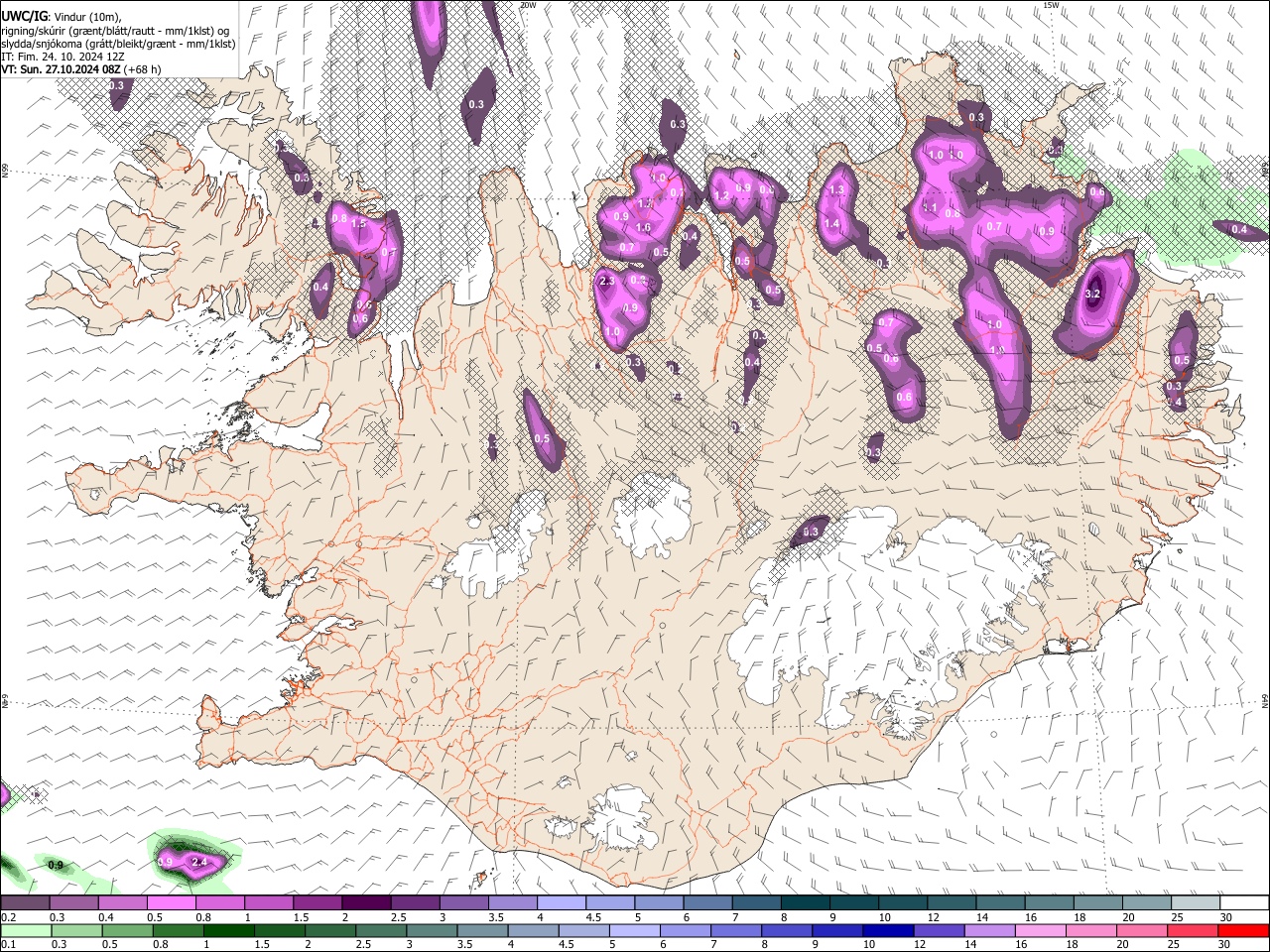
Task: Click the 1.1 snowfall value in the northeast
Action: pos(931,207)
